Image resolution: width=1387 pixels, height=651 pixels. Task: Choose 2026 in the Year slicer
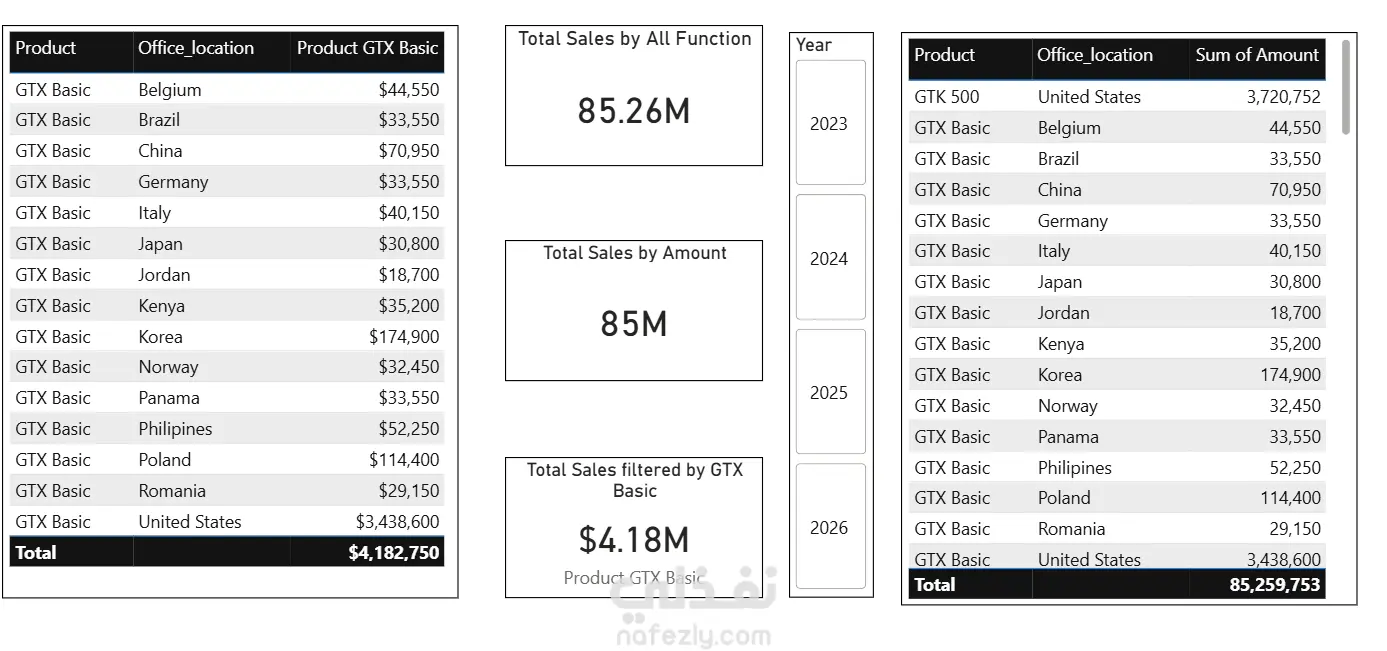pos(830,527)
